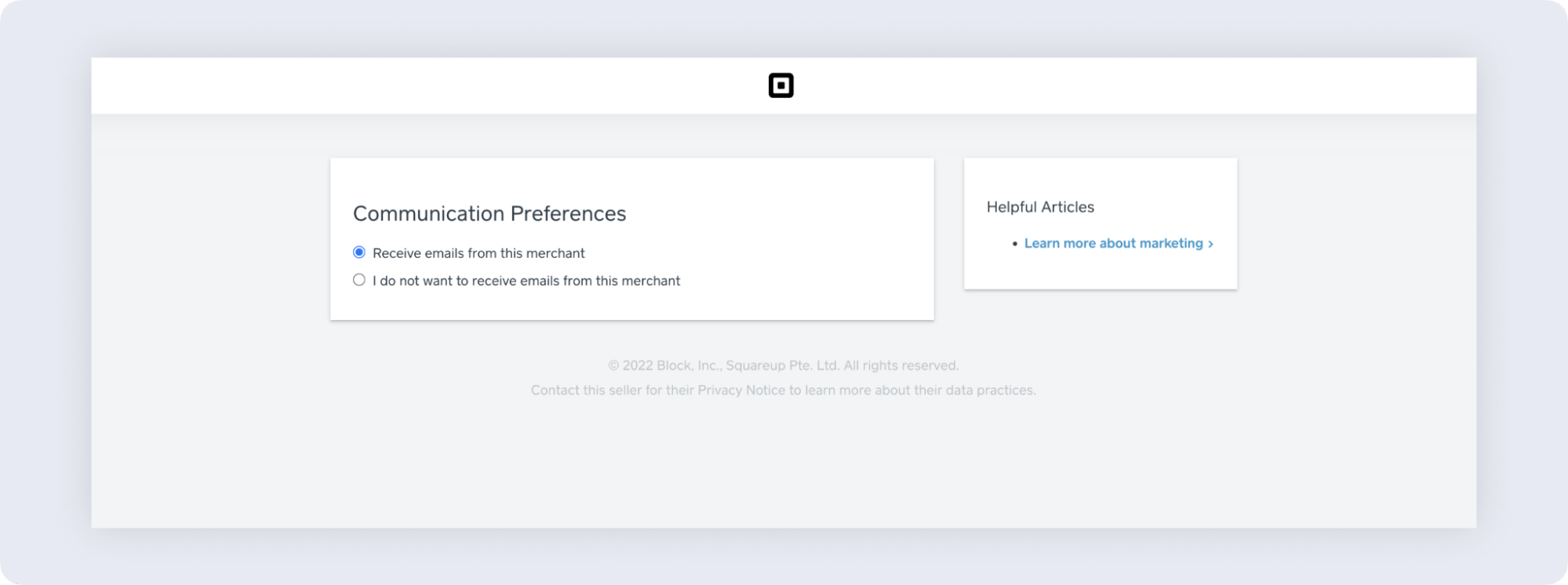Click the Square logo in header
This screenshot has width=1568, height=585.
pyautogui.click(x=780, y=85)
